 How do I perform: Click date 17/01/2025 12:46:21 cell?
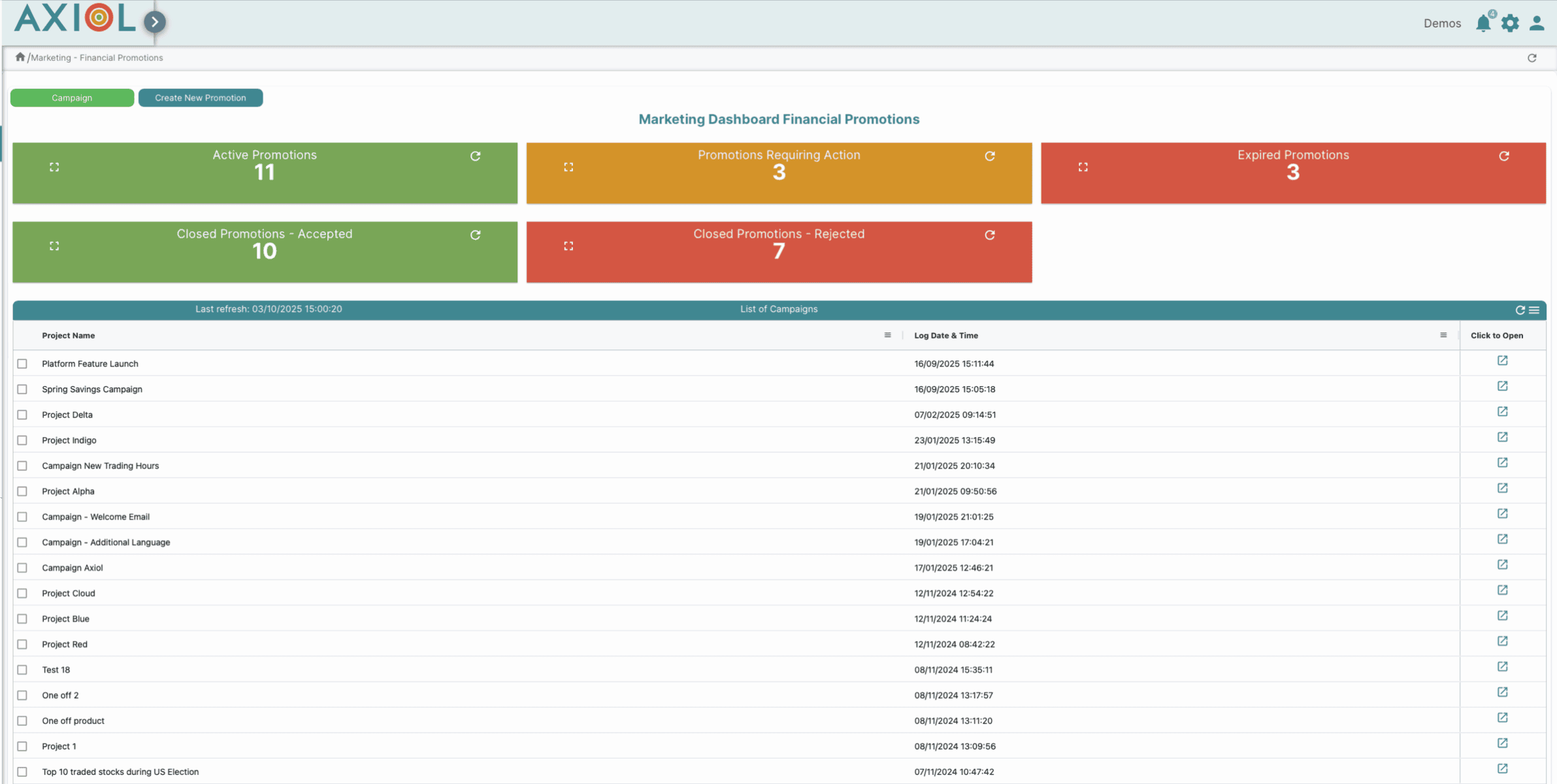[x=953, y=568]
